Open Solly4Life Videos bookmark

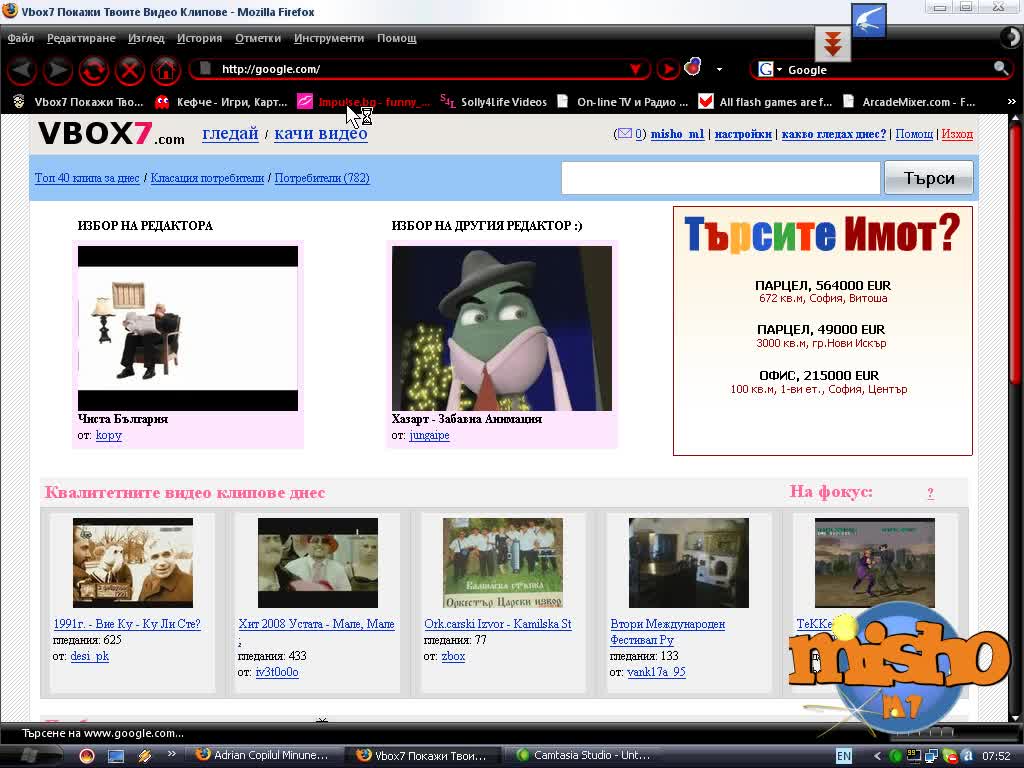pos(494,102)
